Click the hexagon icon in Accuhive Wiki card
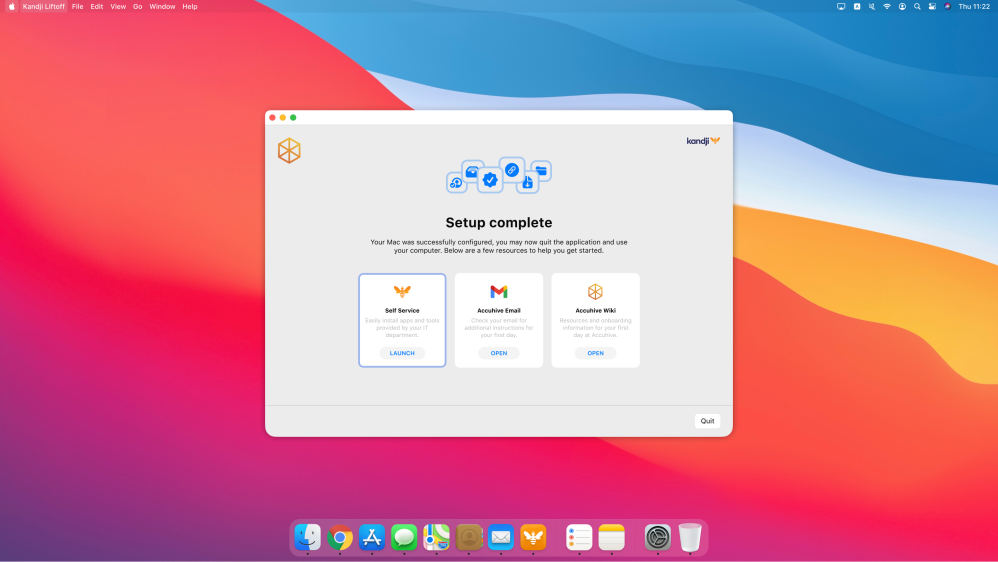This screenshot has height=562, width=998. [595, 292]
